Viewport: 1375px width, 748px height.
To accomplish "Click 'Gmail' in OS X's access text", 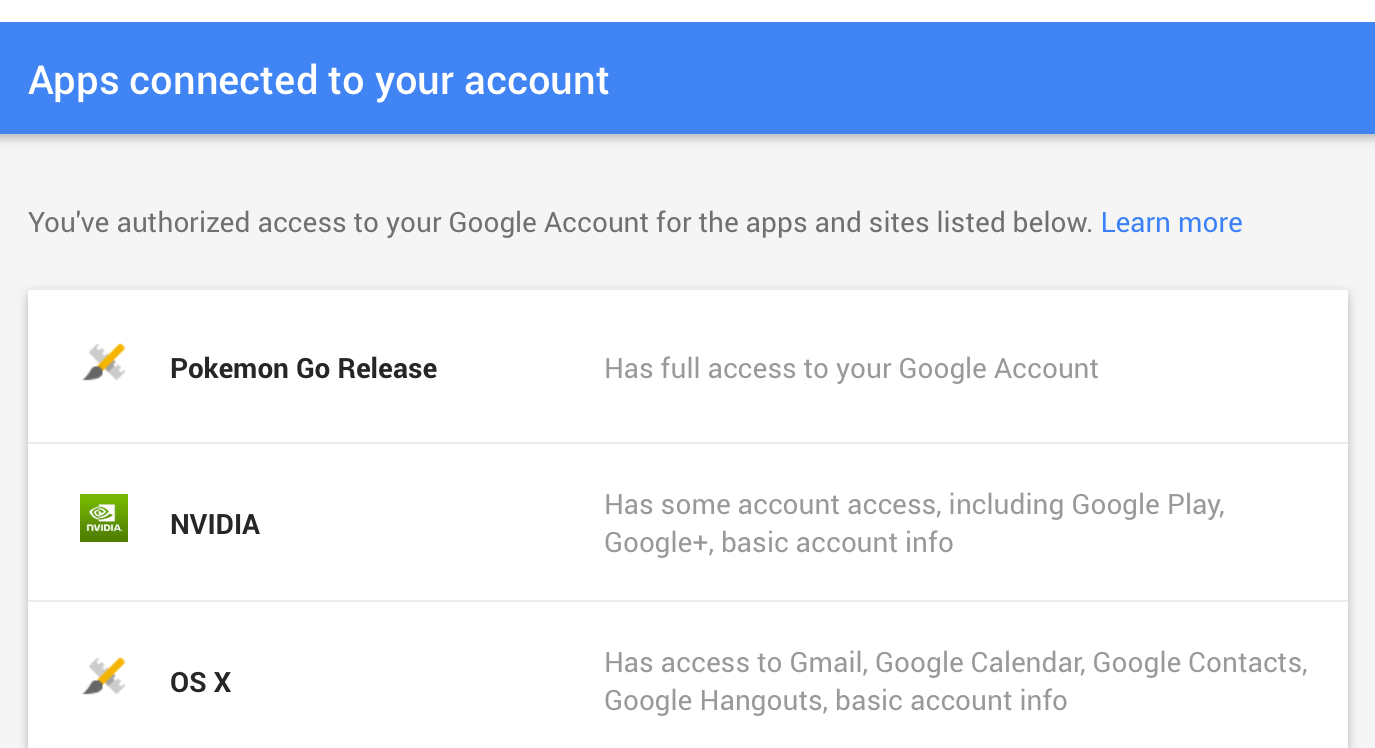I will (825, 662).
